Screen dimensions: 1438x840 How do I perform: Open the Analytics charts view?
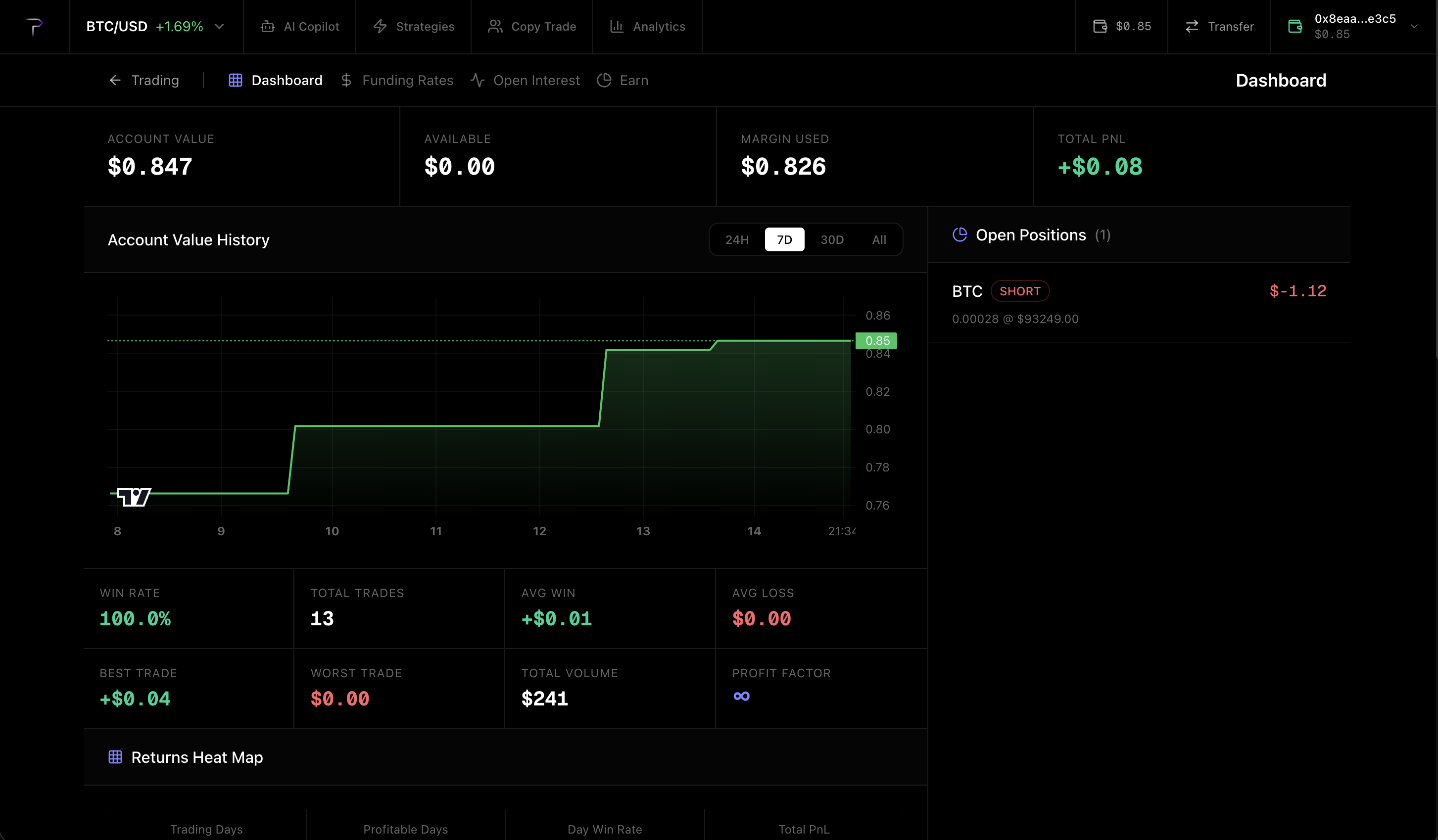647,26
